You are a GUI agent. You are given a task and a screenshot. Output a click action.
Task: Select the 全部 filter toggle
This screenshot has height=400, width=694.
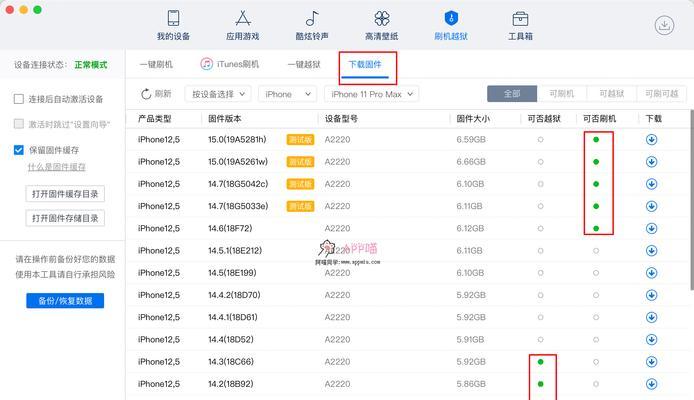512,94
